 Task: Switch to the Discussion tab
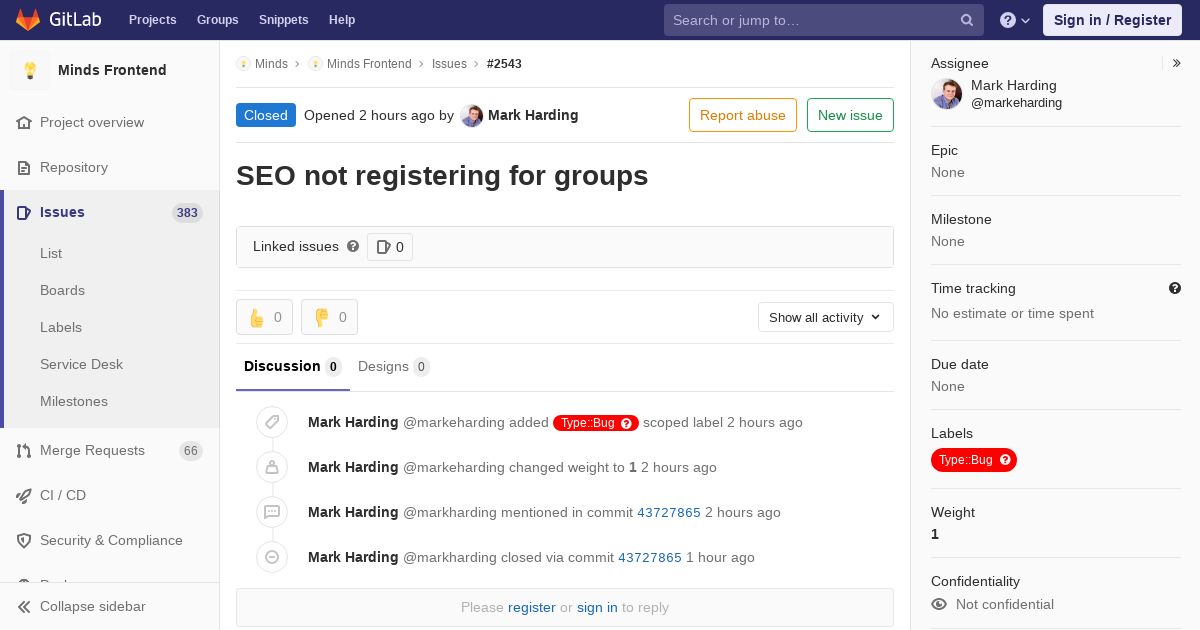point(293,366)
